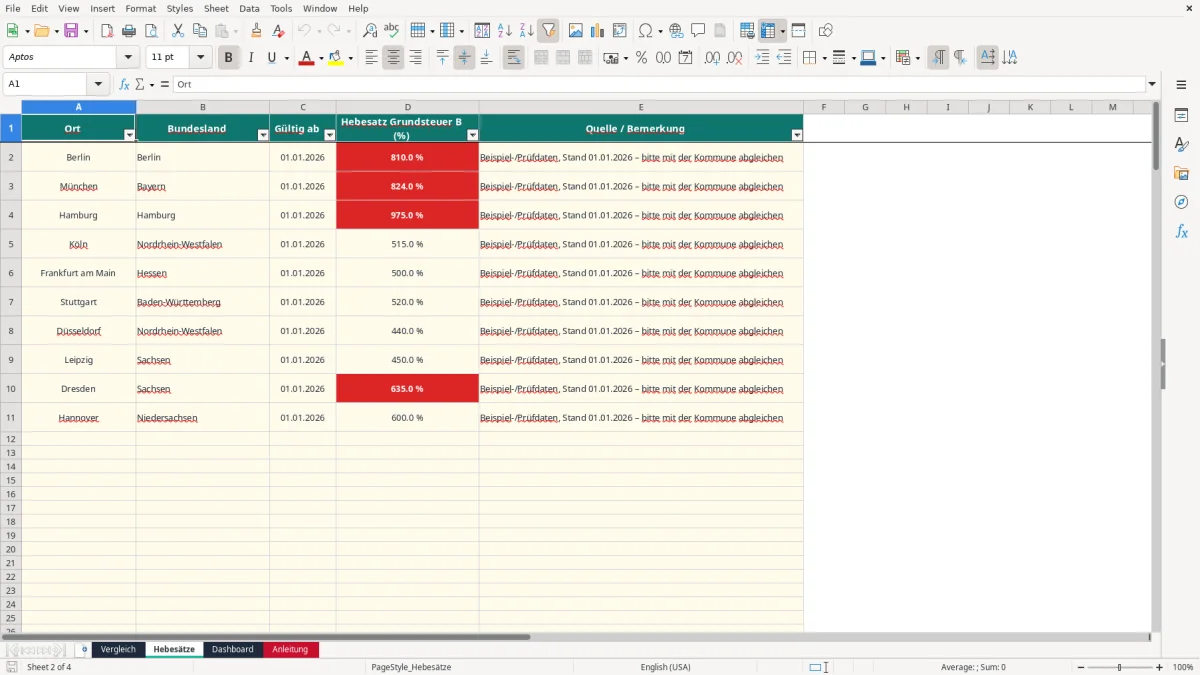Save the document with the floppy icon
The width and height of the screenshot is (1200, 675).
click(71, 31)
